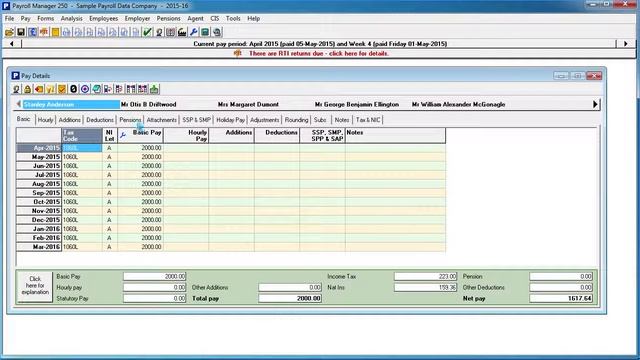Show next employees with the right arrow
This screenshot has height=360, width=640.
click(595, 104)
